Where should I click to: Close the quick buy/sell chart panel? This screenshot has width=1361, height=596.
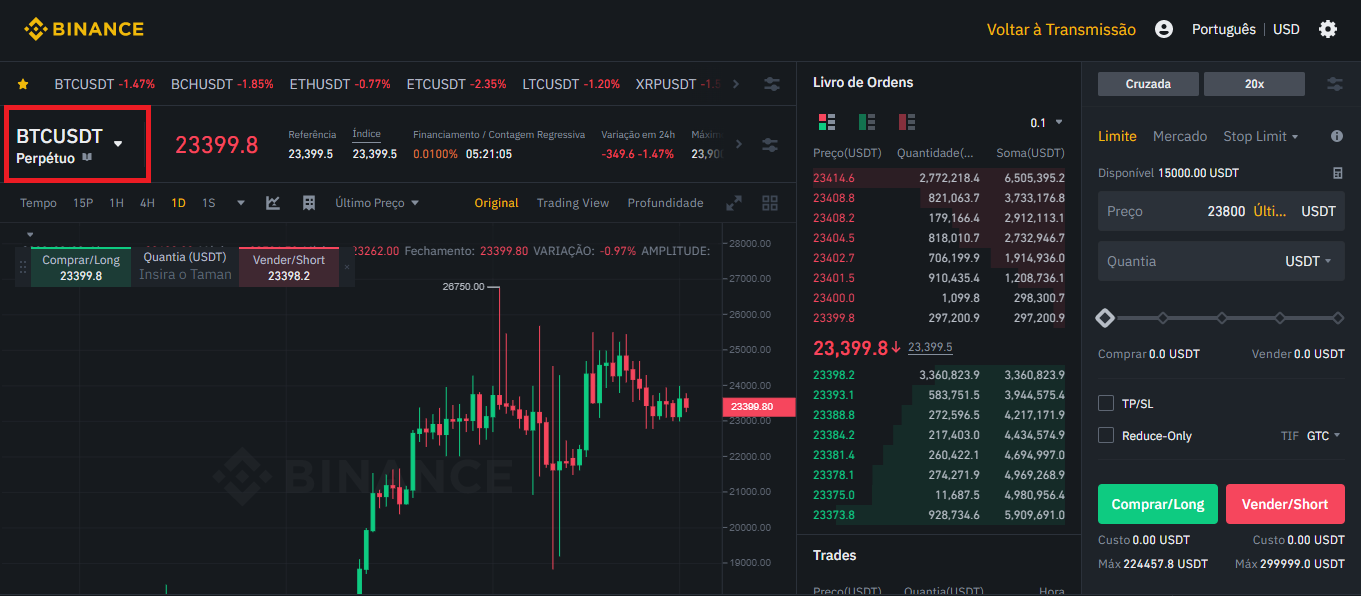tap(347, 267)
